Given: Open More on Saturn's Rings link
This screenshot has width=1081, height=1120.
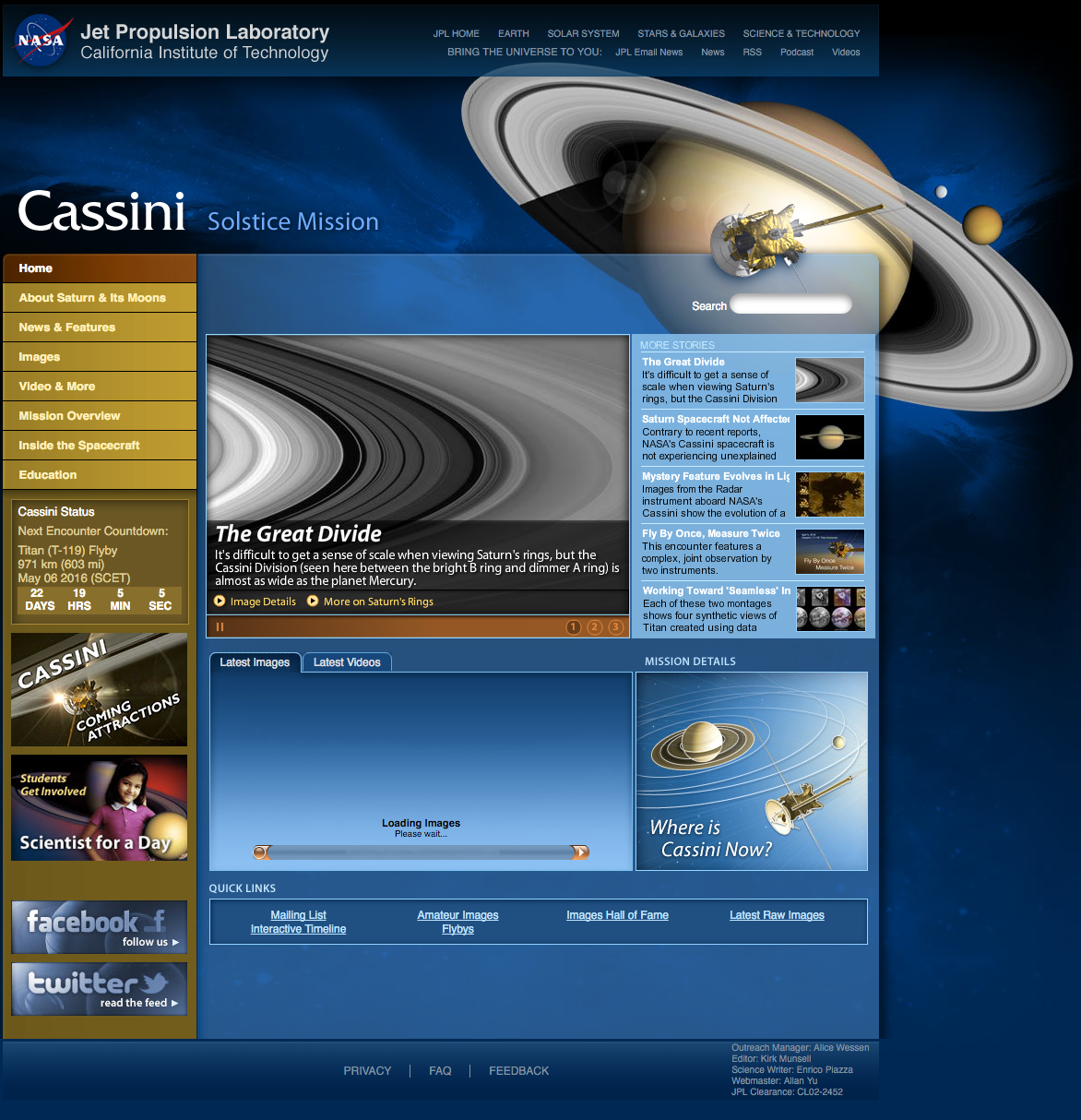Looking at the screenshot, I should point(378,602).
